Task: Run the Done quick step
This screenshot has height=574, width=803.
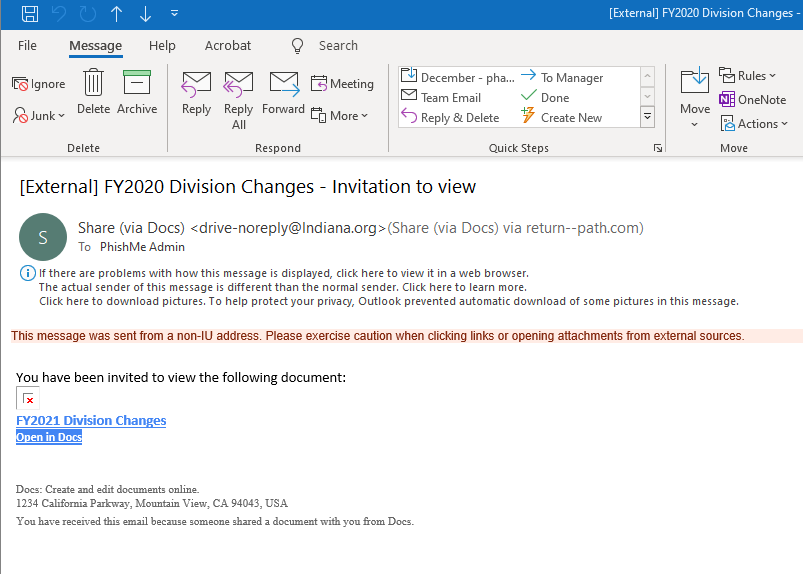Action: click(x=545, y=97)
